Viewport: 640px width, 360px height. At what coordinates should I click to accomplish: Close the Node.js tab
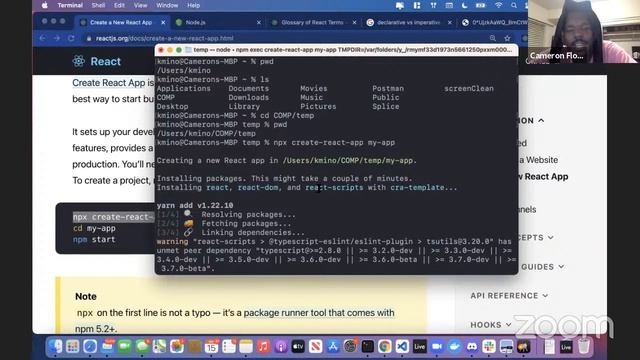coord(259,22)
